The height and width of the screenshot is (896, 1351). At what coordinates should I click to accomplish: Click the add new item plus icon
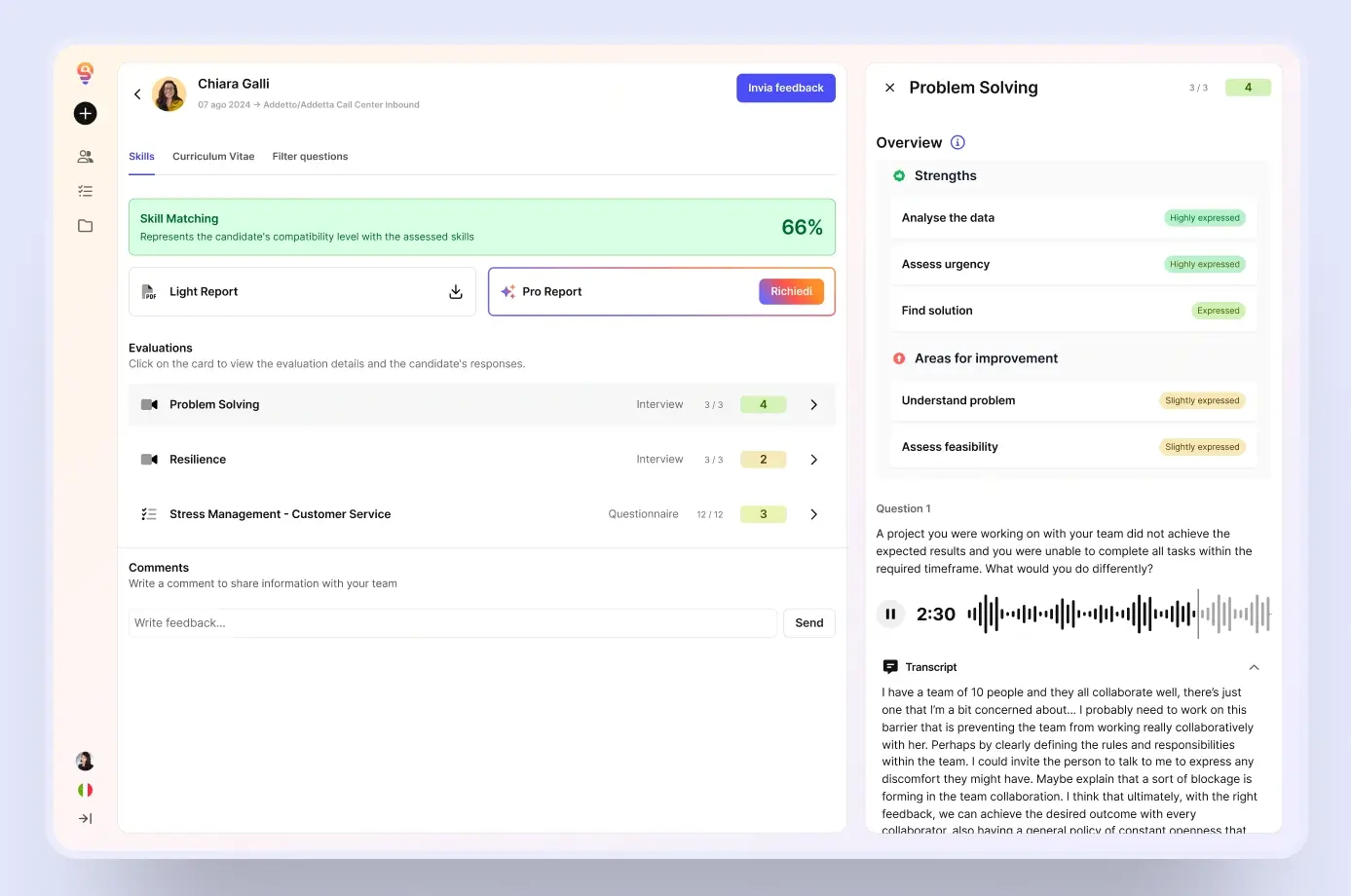click(85, 113)
